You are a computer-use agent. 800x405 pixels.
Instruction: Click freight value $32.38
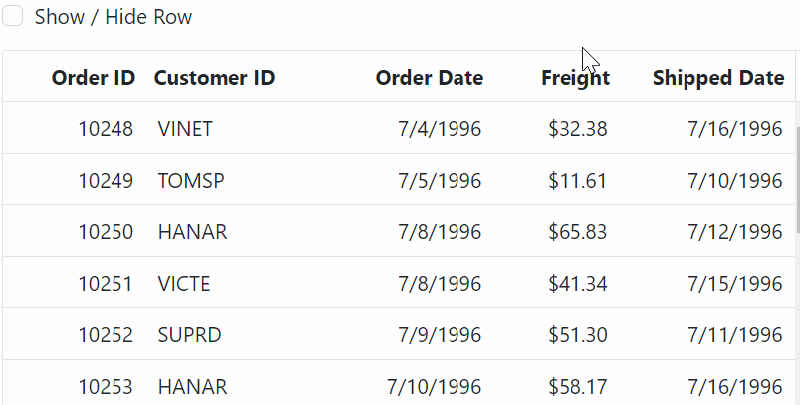(x=578, y=129)
